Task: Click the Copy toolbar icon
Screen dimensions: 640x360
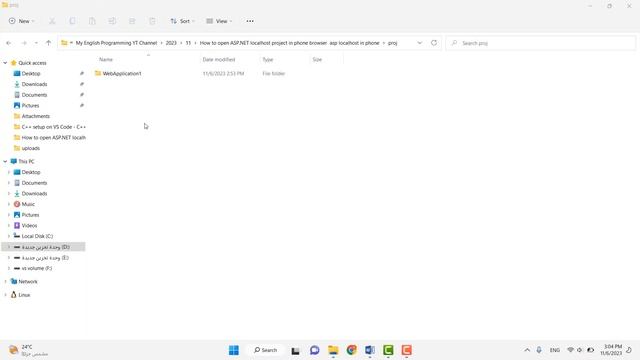Action: point(72,21)
